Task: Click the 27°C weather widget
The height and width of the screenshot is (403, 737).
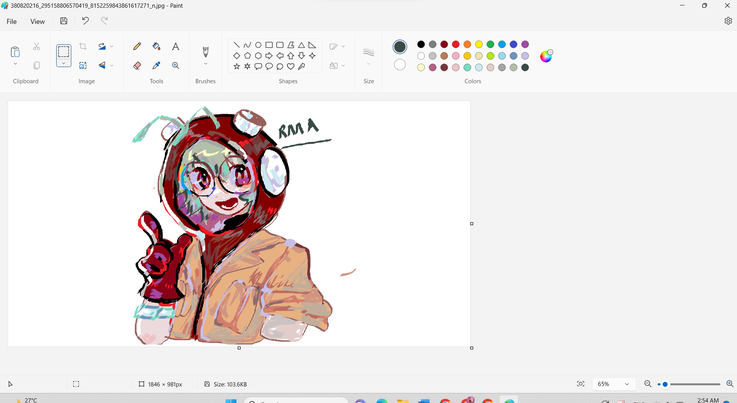Action: pyautogui.click(x=25, y=400)
